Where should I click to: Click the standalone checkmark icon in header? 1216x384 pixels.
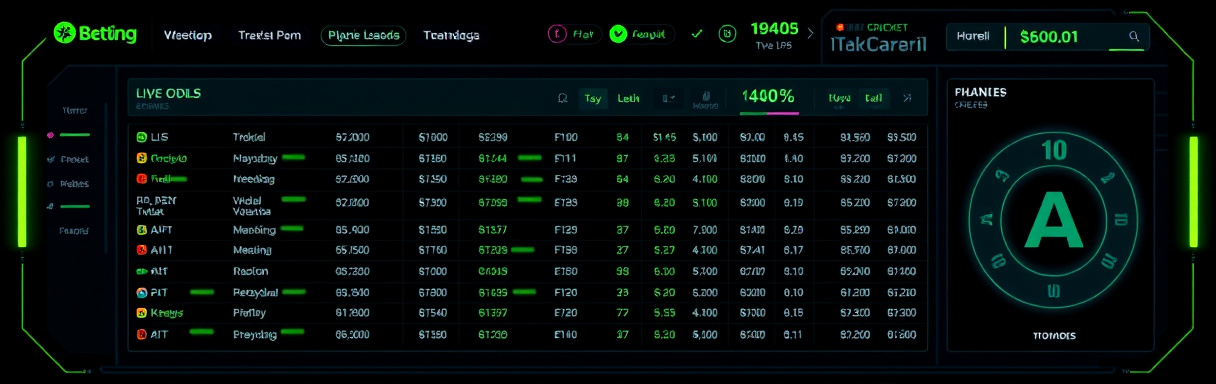point(697,34)
